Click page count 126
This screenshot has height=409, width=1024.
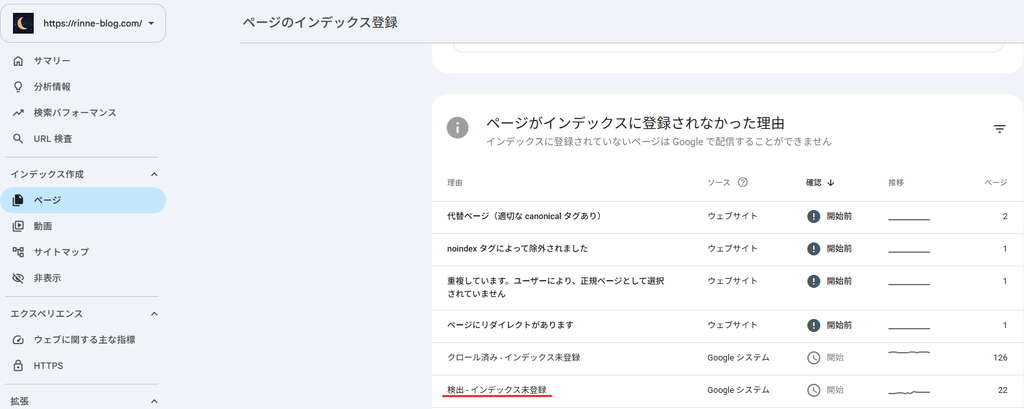coord(1000,357)
